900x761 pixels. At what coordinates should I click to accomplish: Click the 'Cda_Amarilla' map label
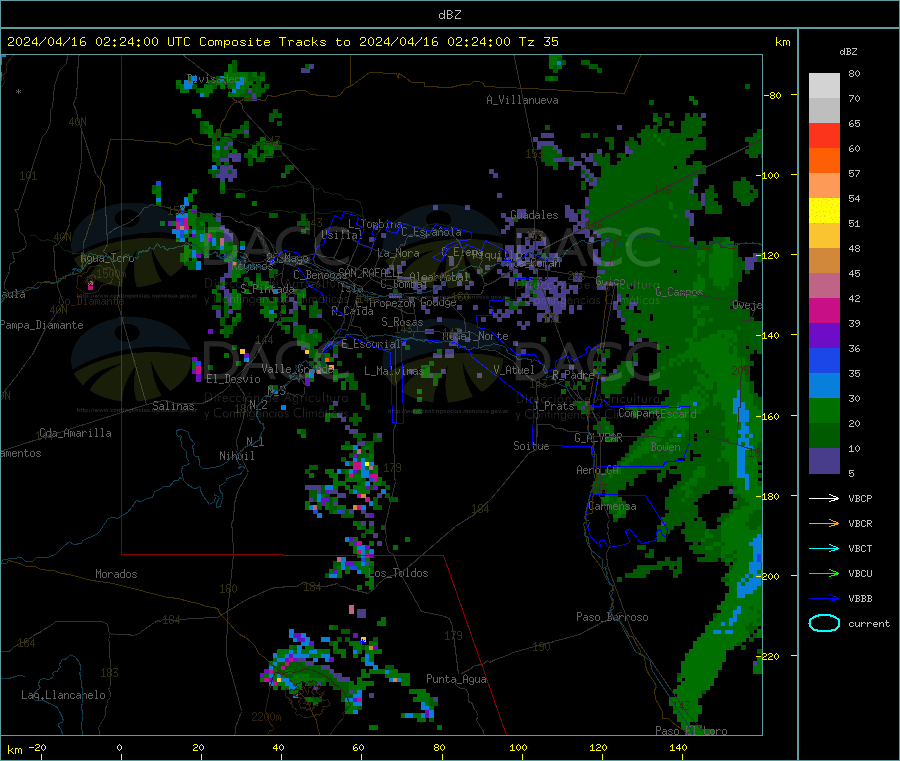(75, 433)
